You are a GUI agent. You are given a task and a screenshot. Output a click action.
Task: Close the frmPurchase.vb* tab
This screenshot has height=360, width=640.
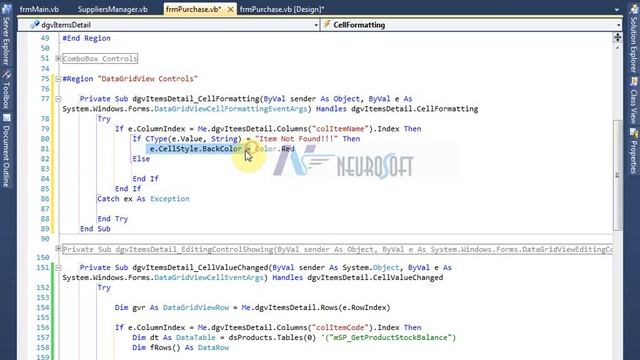pyautogui.click(x=230, y=9)
